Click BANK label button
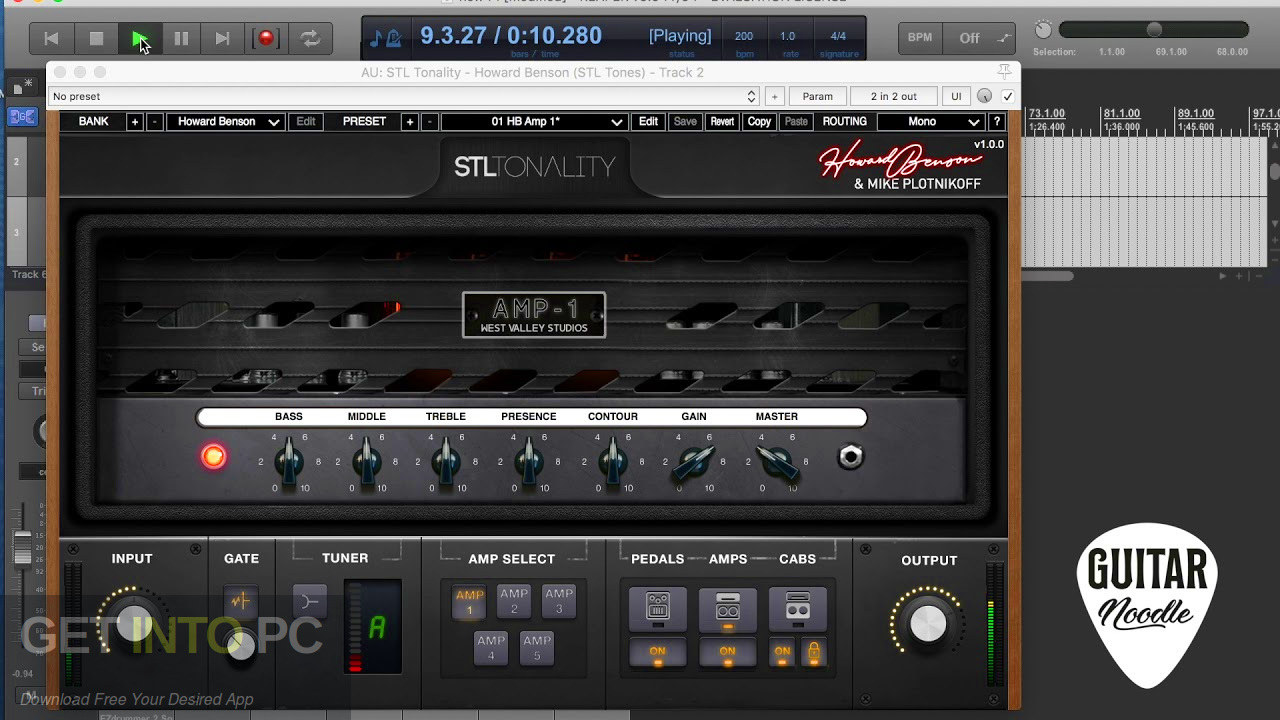The height and width of the screenshot is (720, 1280). [x=93, y=122]
